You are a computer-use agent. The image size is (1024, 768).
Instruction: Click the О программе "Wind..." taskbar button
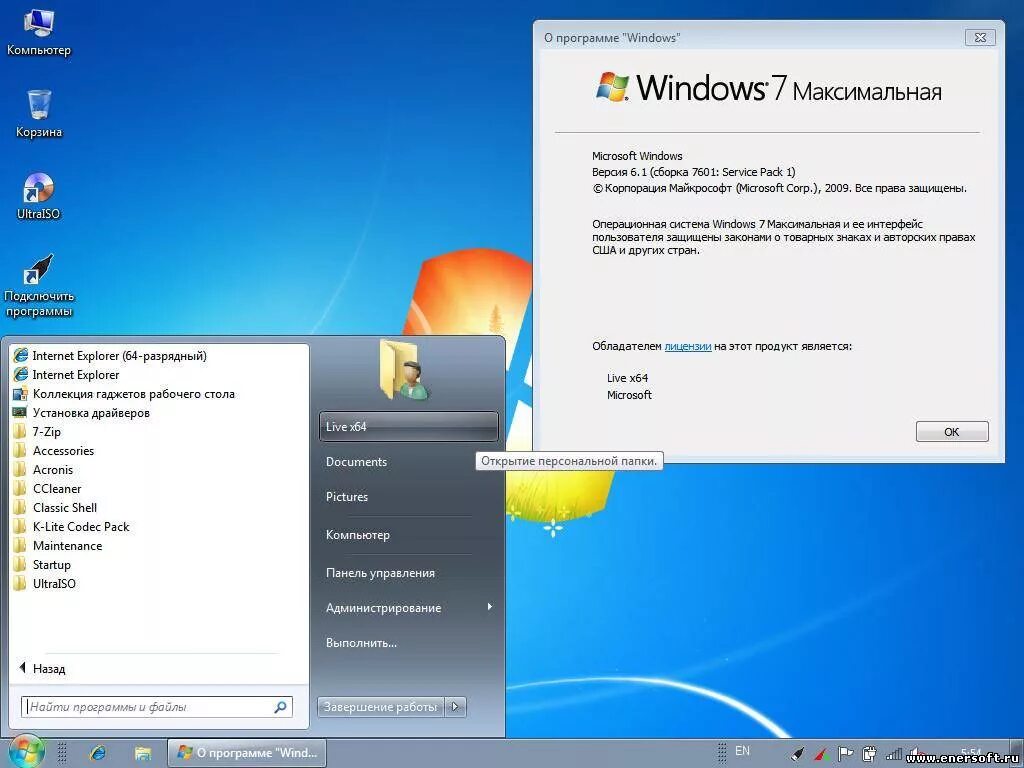click(246, 753)
